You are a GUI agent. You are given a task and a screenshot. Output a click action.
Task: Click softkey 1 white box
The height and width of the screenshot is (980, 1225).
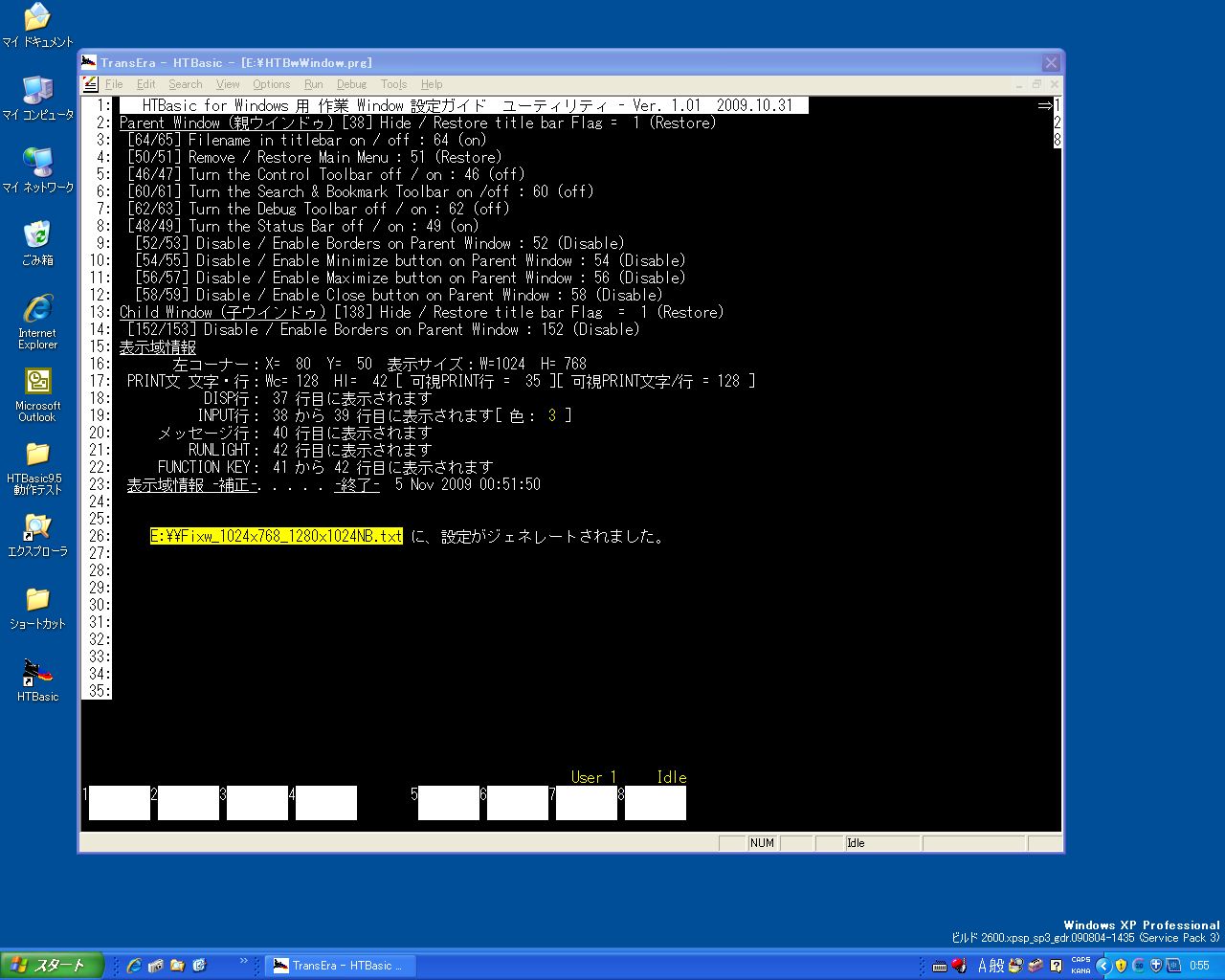[x=120, y=803]
